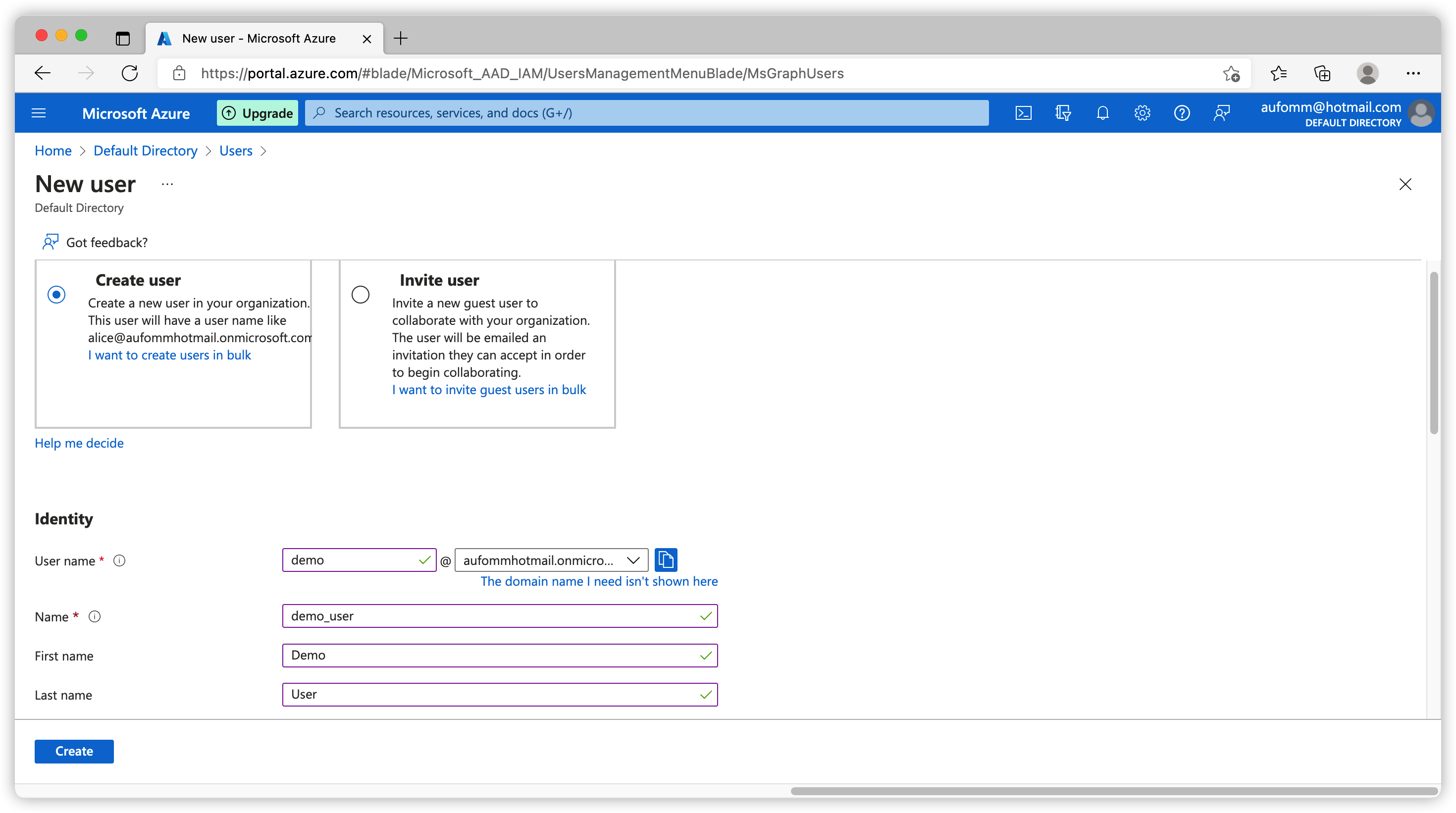Open Directories and subscriptions filter icon
This screenshot has height=813, width=1456.
(1063, 113)
